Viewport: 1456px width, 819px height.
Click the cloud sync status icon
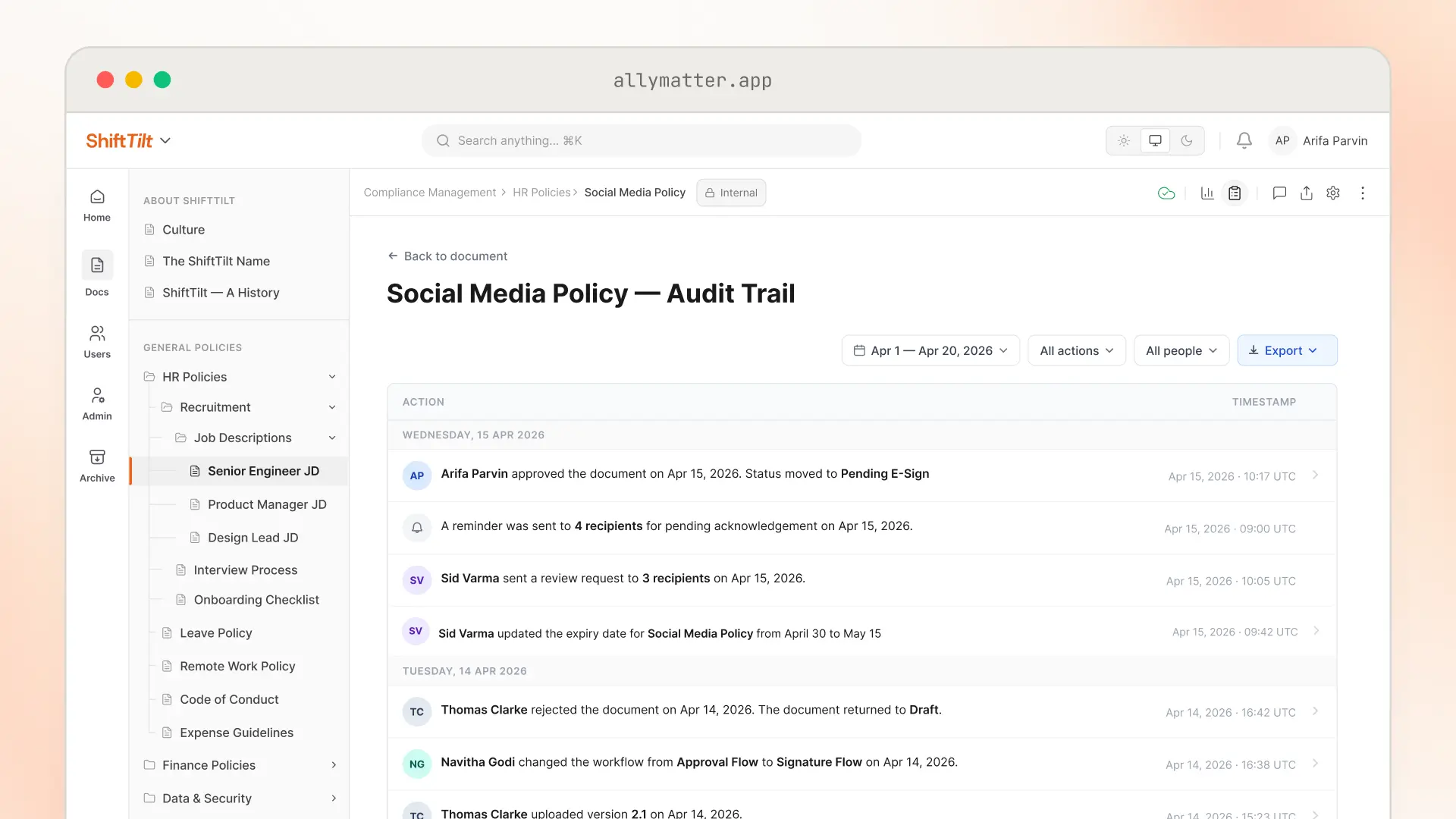pos(1166,193)
